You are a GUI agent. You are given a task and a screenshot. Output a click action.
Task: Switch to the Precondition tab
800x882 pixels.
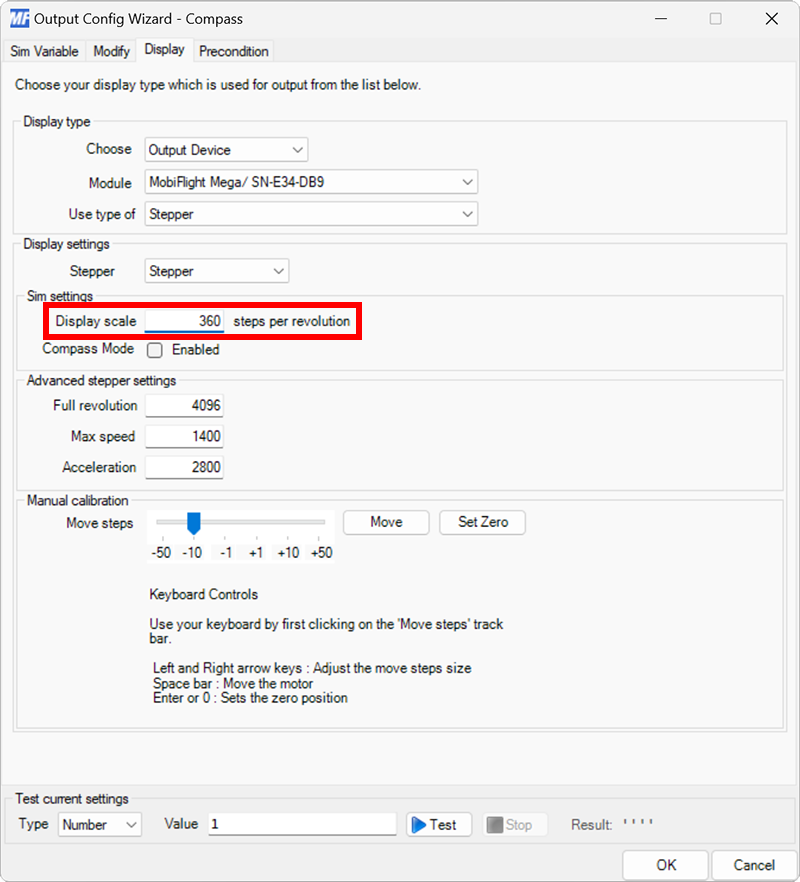233,51
